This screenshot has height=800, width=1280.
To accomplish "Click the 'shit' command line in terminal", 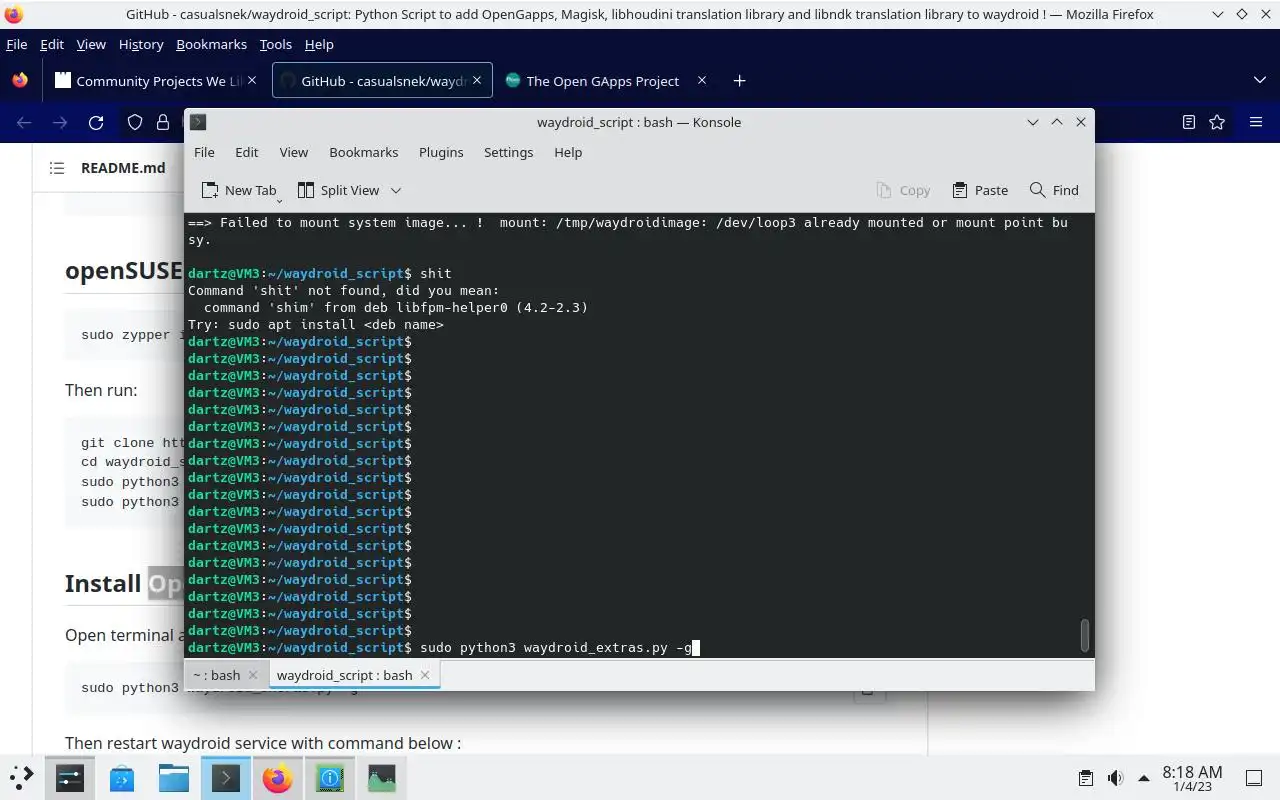I will [436, 274].
